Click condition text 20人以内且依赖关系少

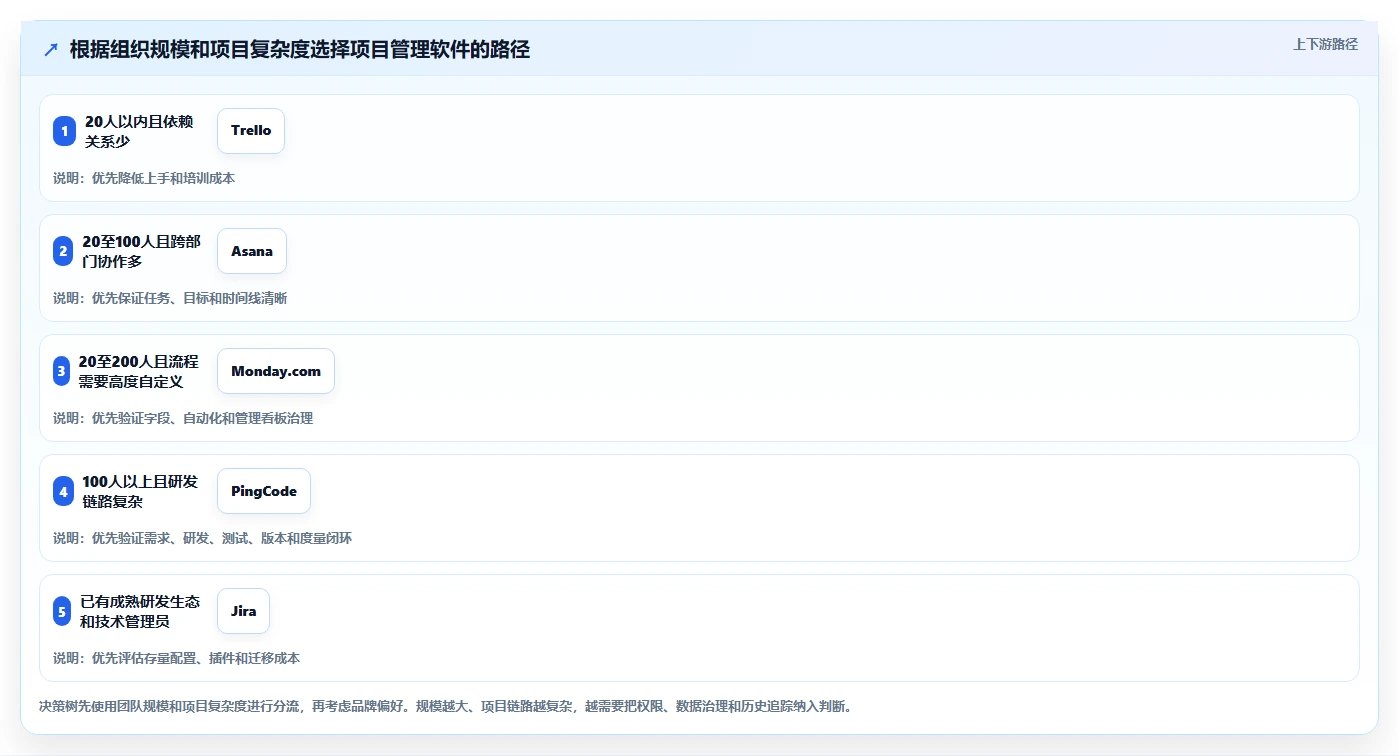pyautogui.click(x=139, y=131)
